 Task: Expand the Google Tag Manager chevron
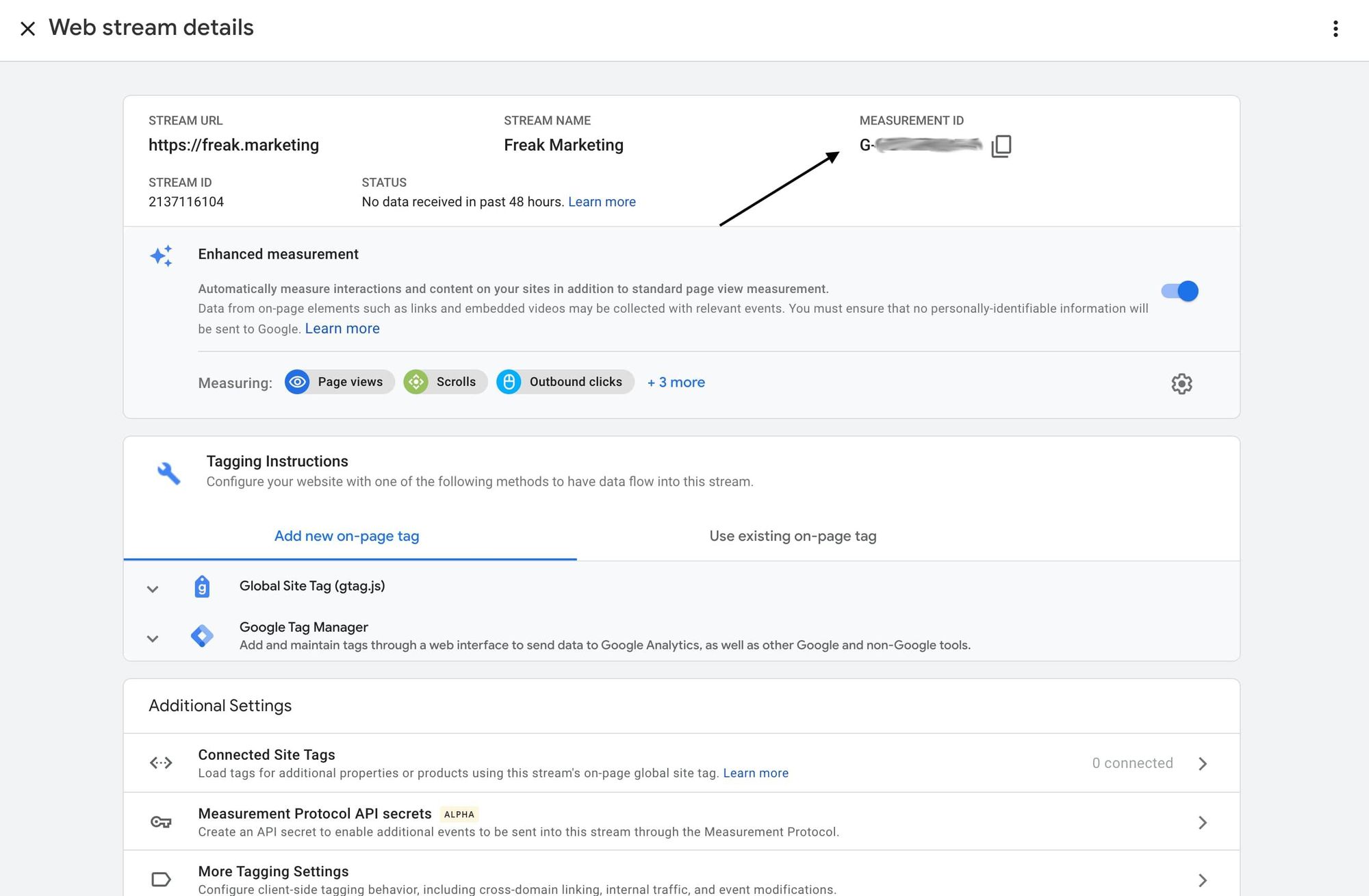click(153, 639)
